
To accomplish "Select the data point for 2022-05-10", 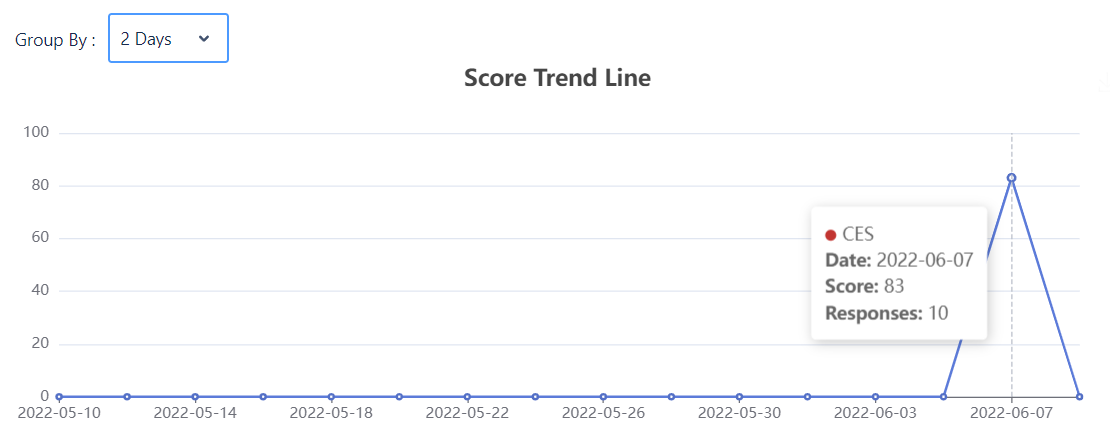I will [x=59, y=397].
